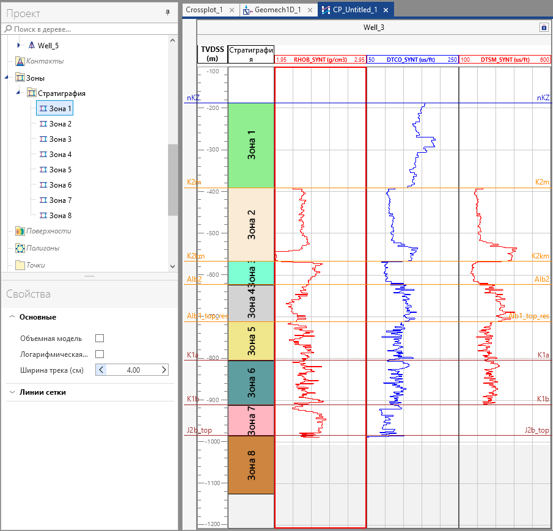The image size is (553, 531).
Task: Click the tree scrollbar up arrow
Action: 172,41
